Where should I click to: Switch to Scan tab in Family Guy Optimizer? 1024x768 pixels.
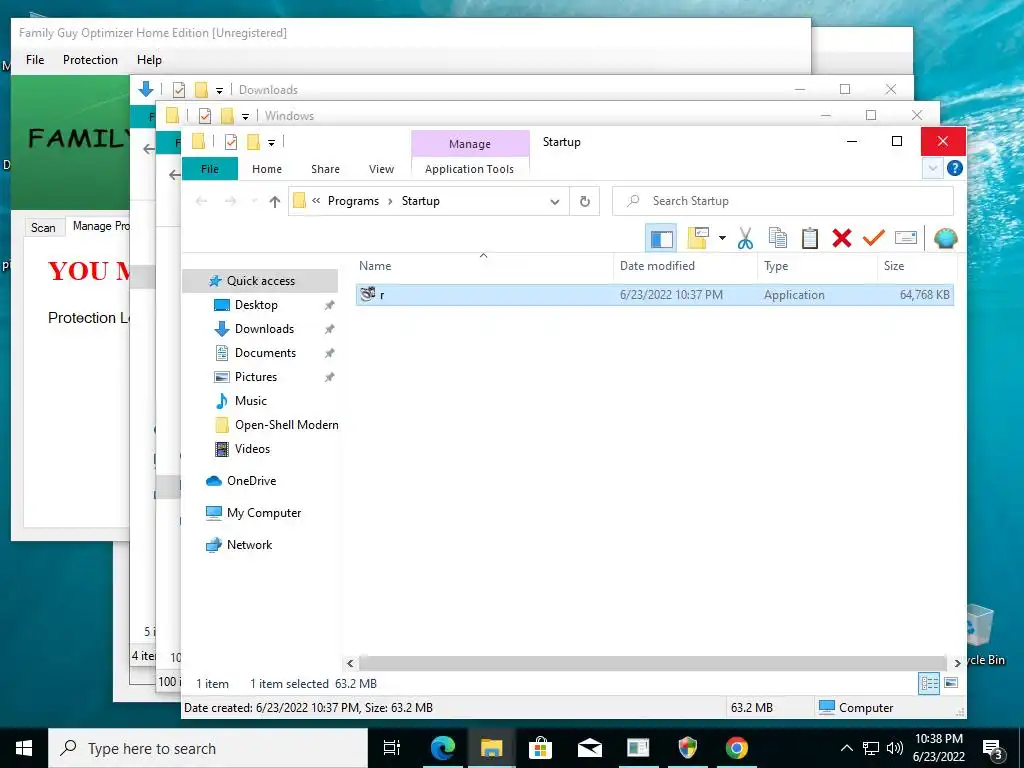coord(43,227)
